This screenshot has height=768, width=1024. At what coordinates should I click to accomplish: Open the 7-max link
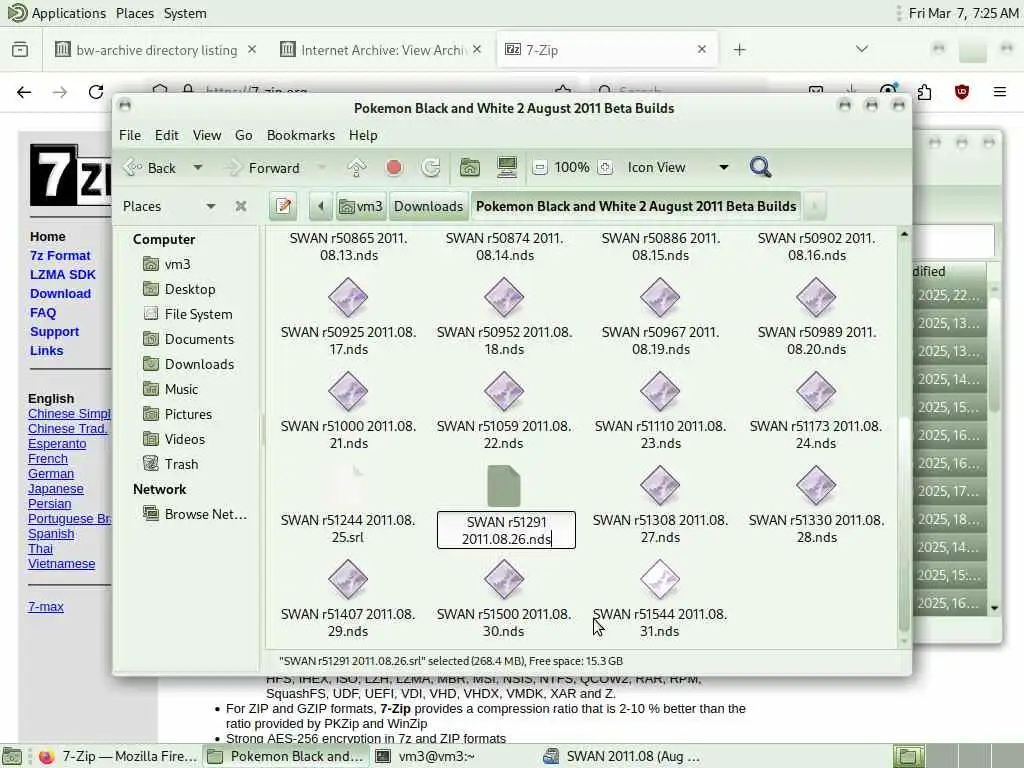46,607
